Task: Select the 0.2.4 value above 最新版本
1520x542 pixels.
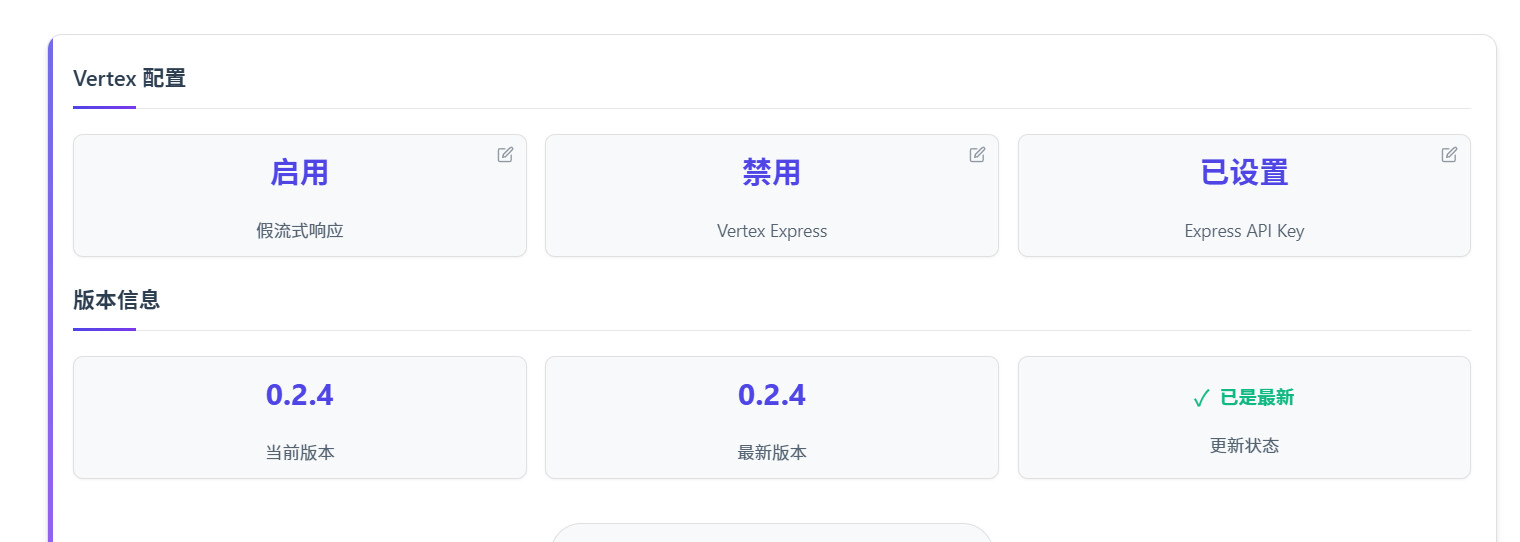Action: 772,395
